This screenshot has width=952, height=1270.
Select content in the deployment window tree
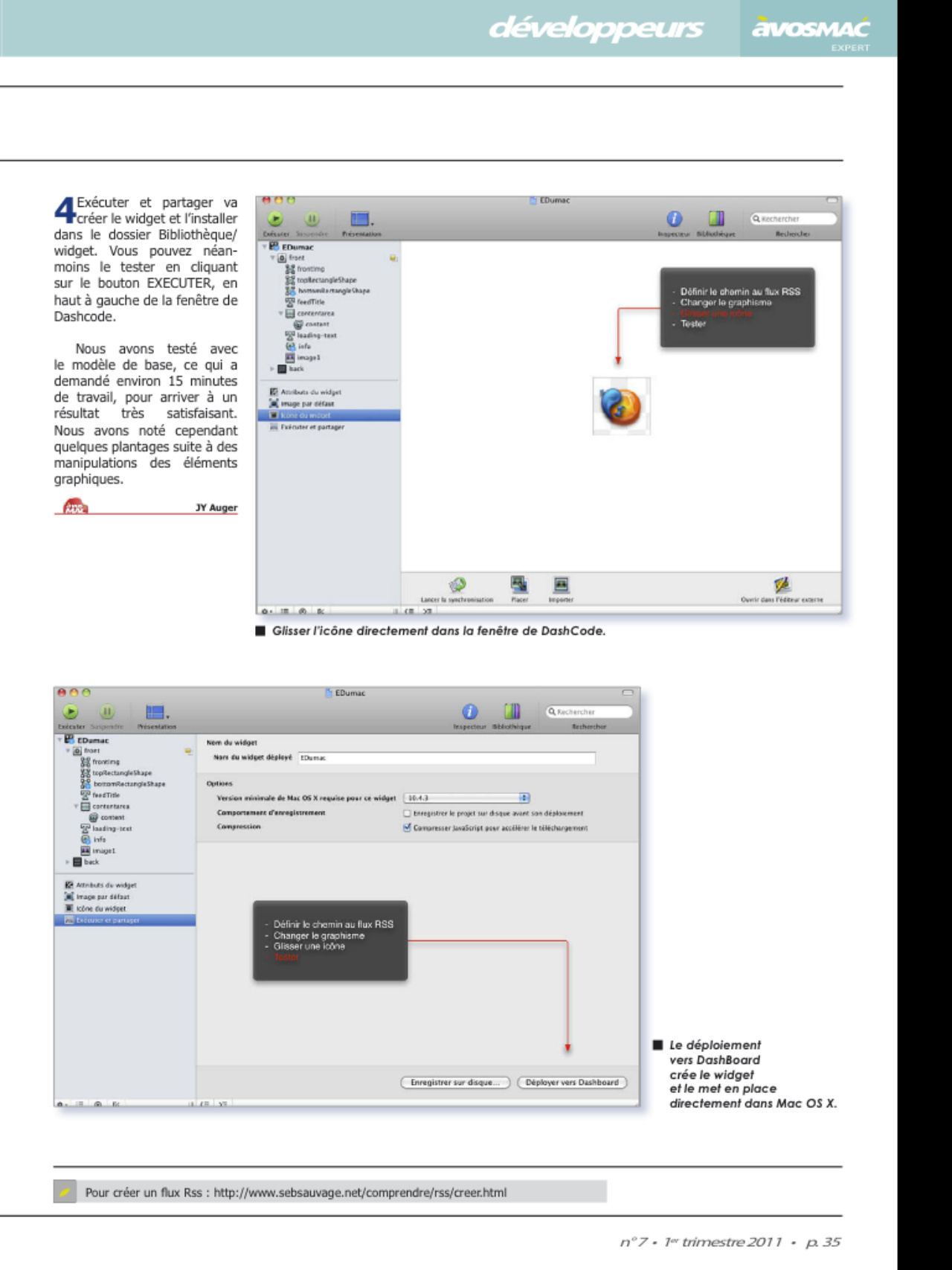107,818
